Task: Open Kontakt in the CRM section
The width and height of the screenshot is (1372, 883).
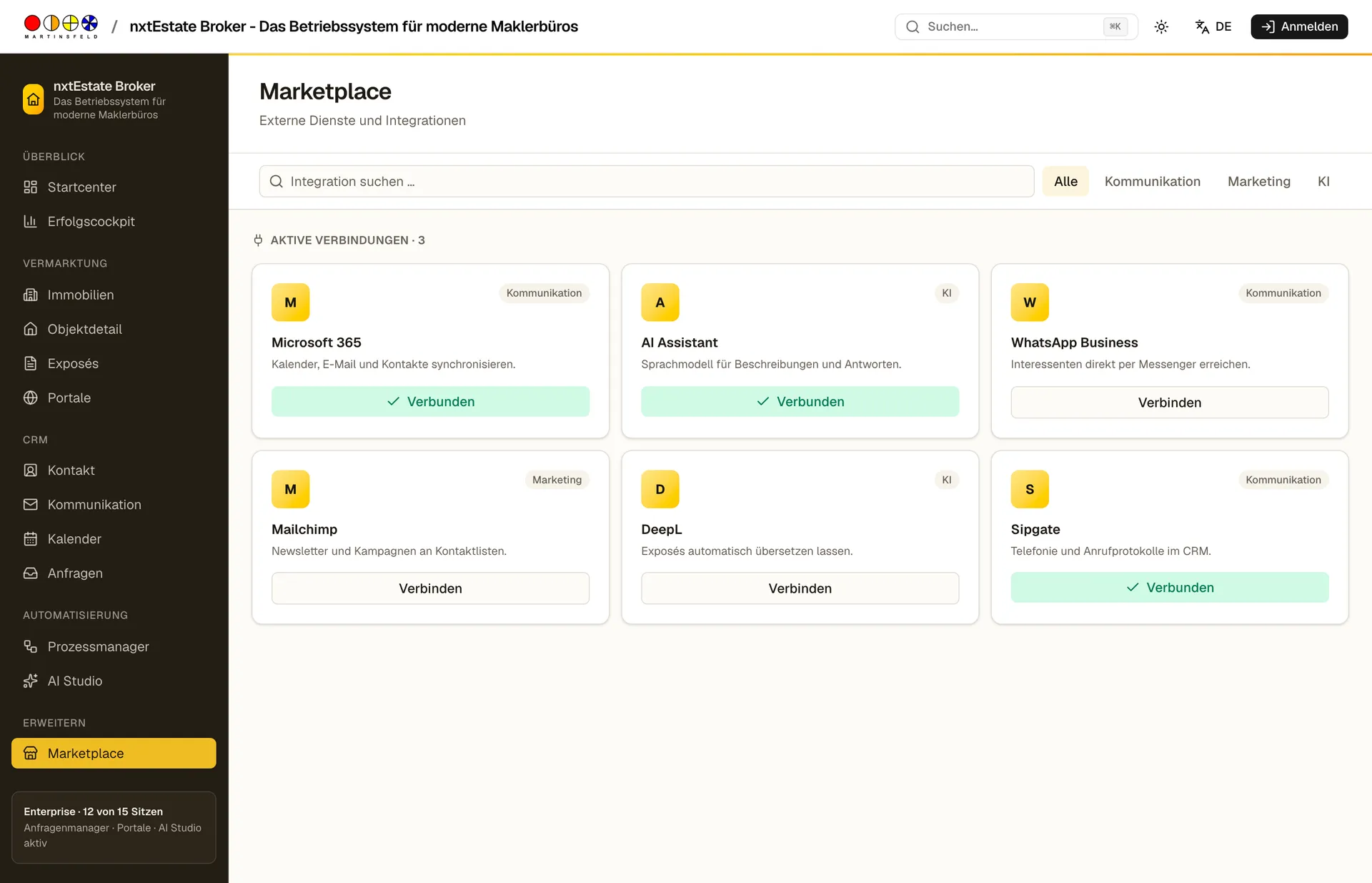Action: click(x=114, y=470)
